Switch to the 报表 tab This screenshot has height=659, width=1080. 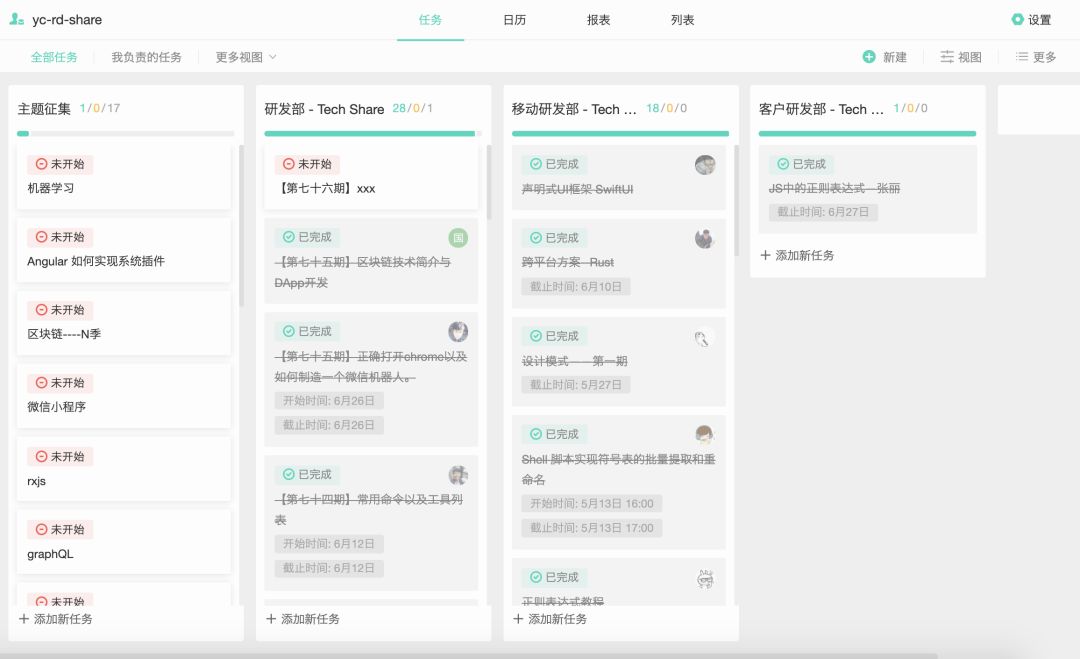pyautogui.click(x=599, y=20)
